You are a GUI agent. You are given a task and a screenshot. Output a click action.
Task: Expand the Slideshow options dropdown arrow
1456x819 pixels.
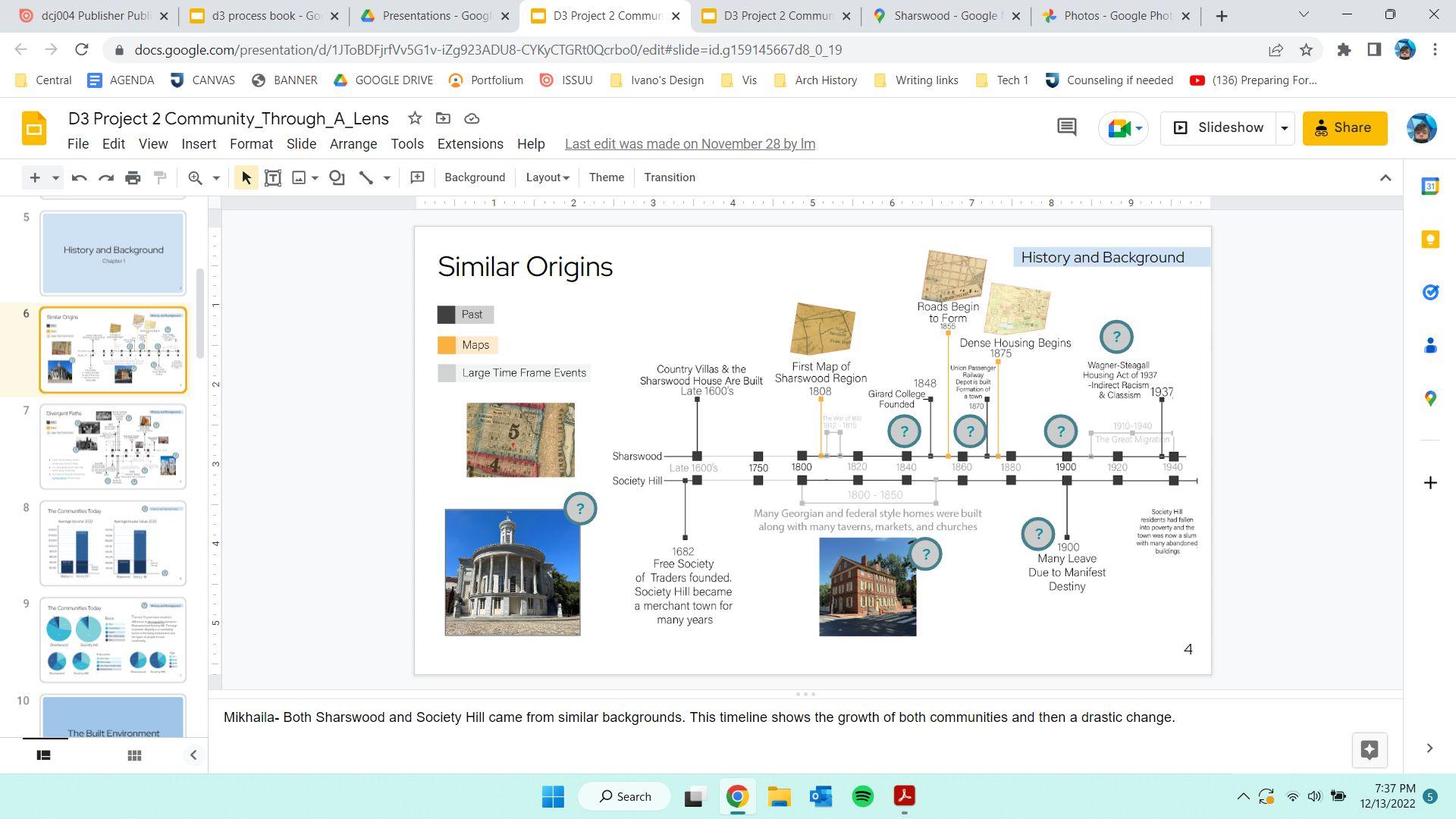click(x=1285, y=128)
